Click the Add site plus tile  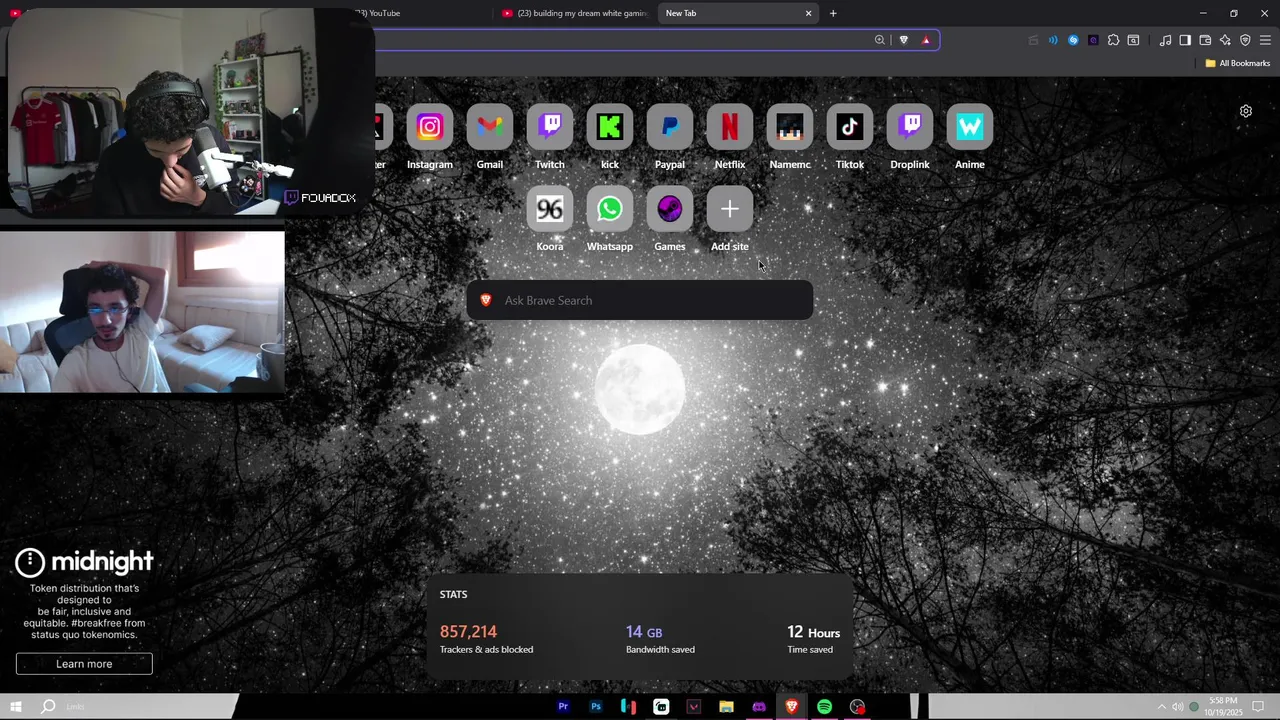click(x=730, y=210)
